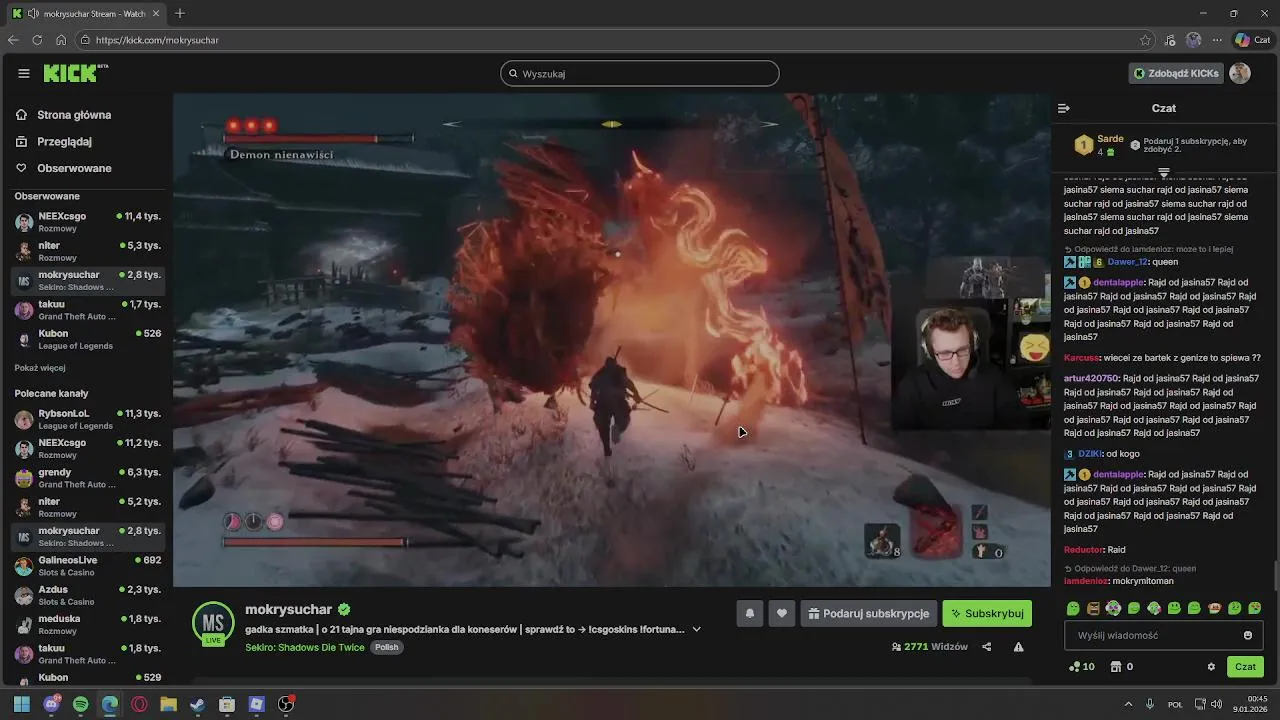Go back with the browser back arrow
Image resolution: width=1280 pixels, height=720 pixels.
coord(13,40)
